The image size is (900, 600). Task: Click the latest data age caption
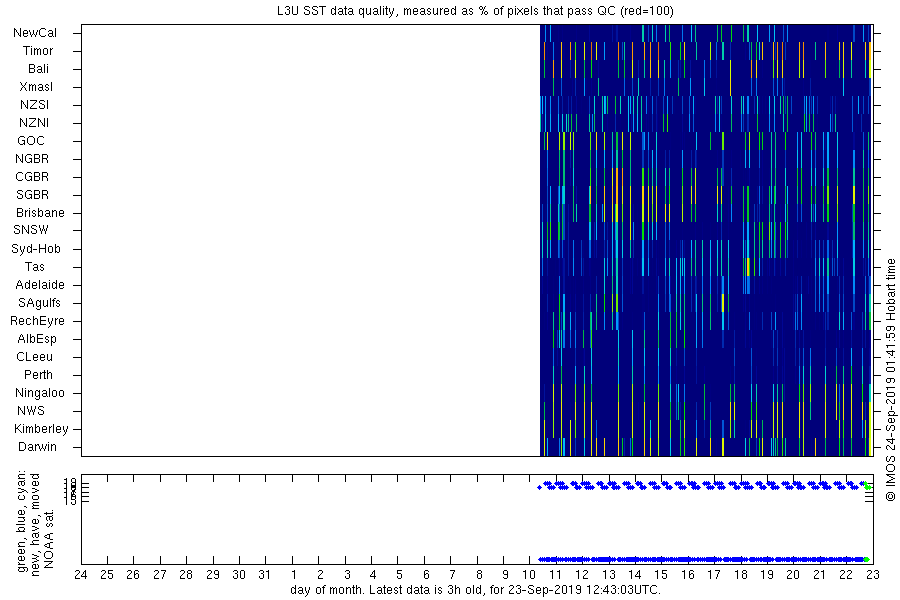(475, 590)
